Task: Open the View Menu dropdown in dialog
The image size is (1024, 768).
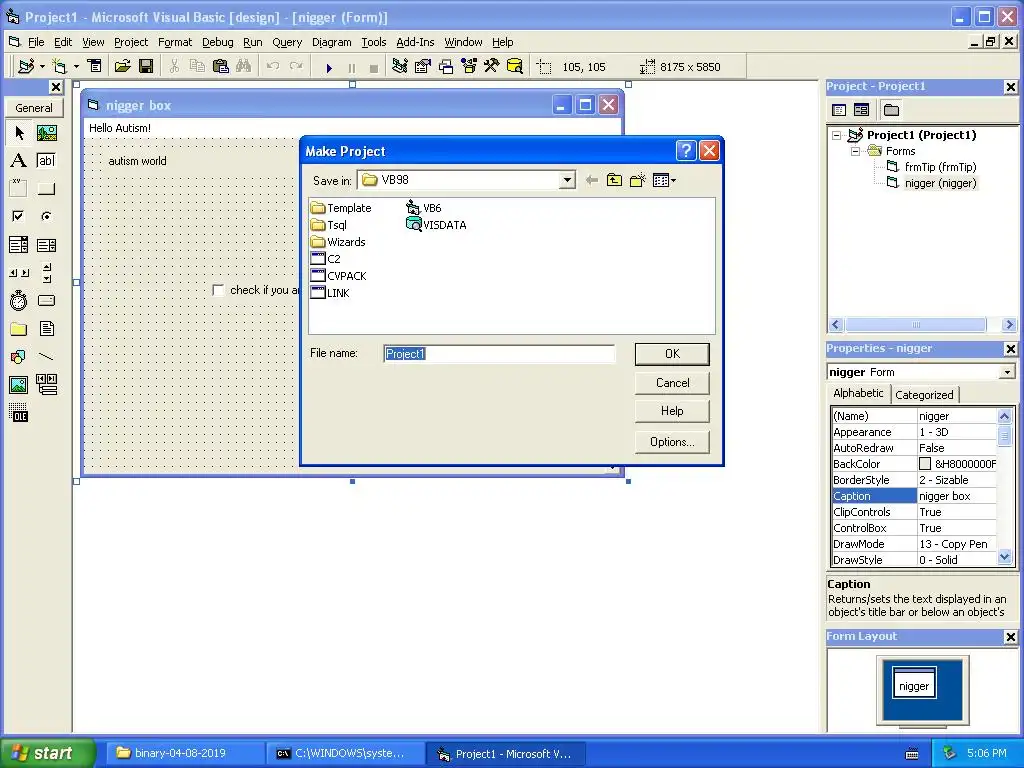Action: tap(664, 180)
